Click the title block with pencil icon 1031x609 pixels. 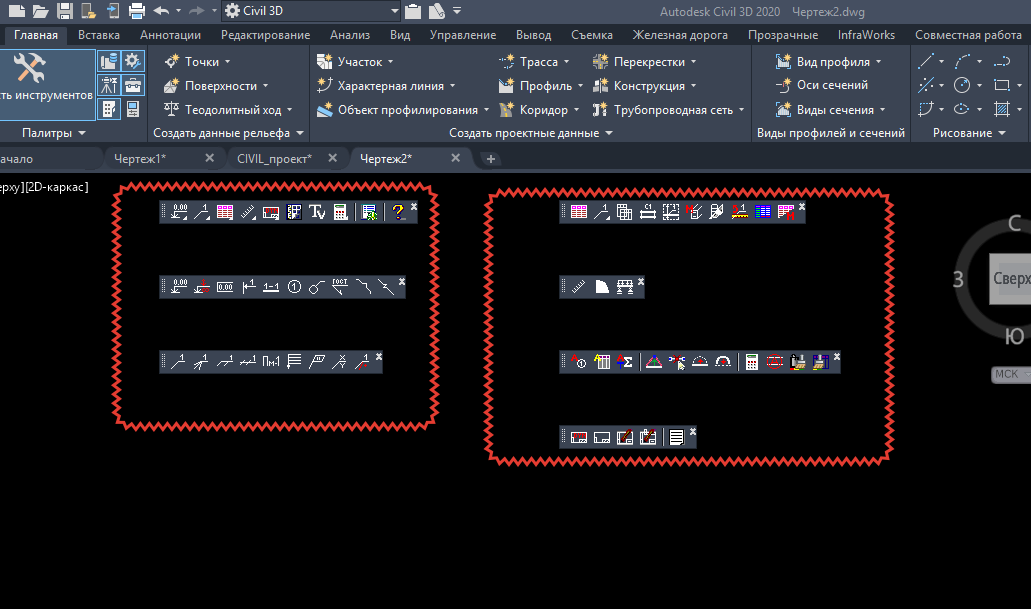click(625, 437)
